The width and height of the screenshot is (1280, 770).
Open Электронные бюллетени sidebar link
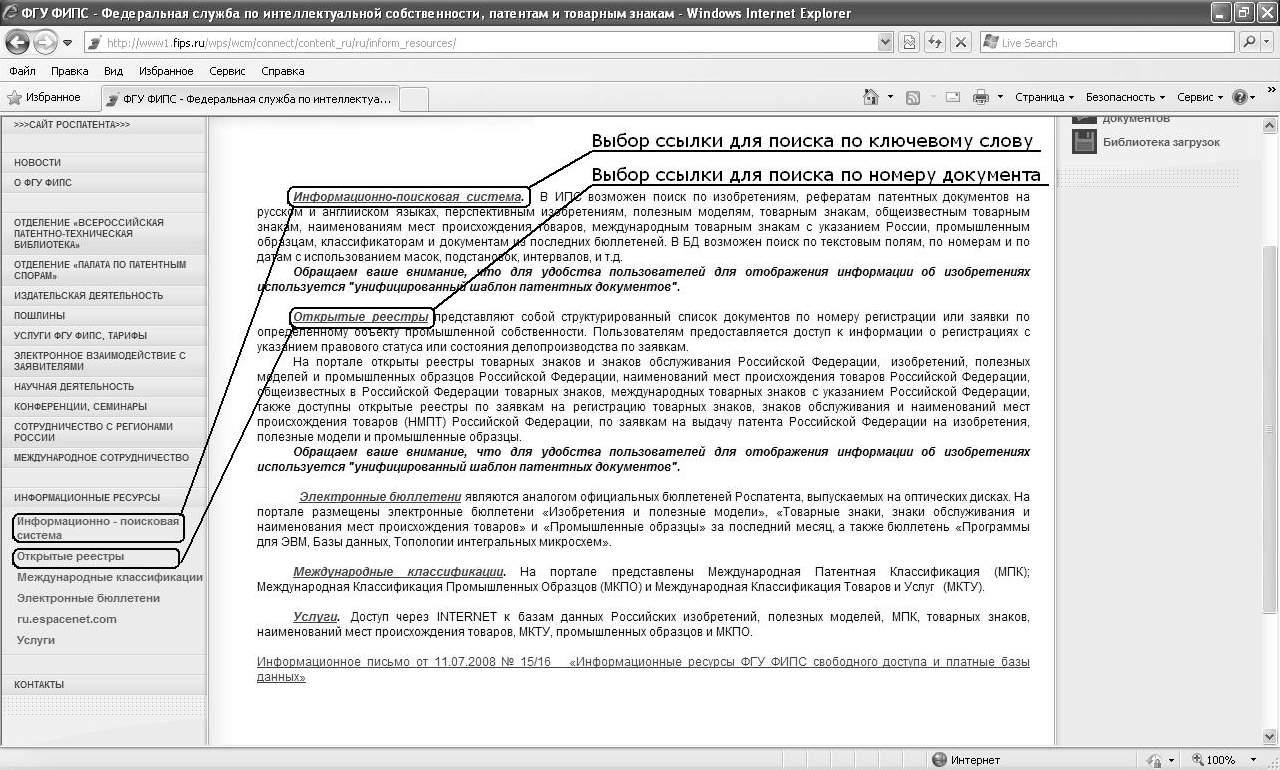(88, 598)
